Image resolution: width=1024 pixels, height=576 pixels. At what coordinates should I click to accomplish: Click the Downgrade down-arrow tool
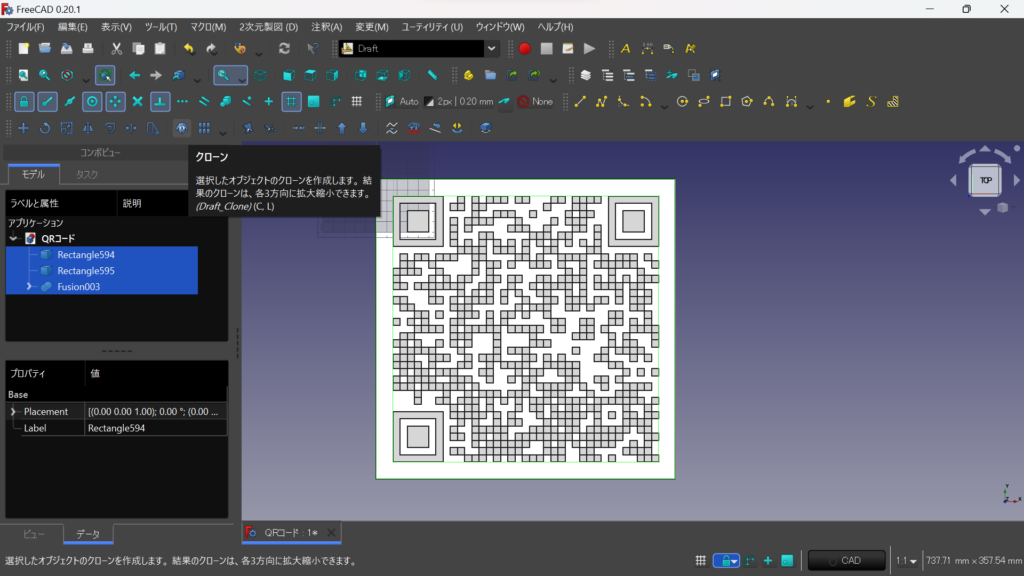pyautogui.click(x=363, y=128)
